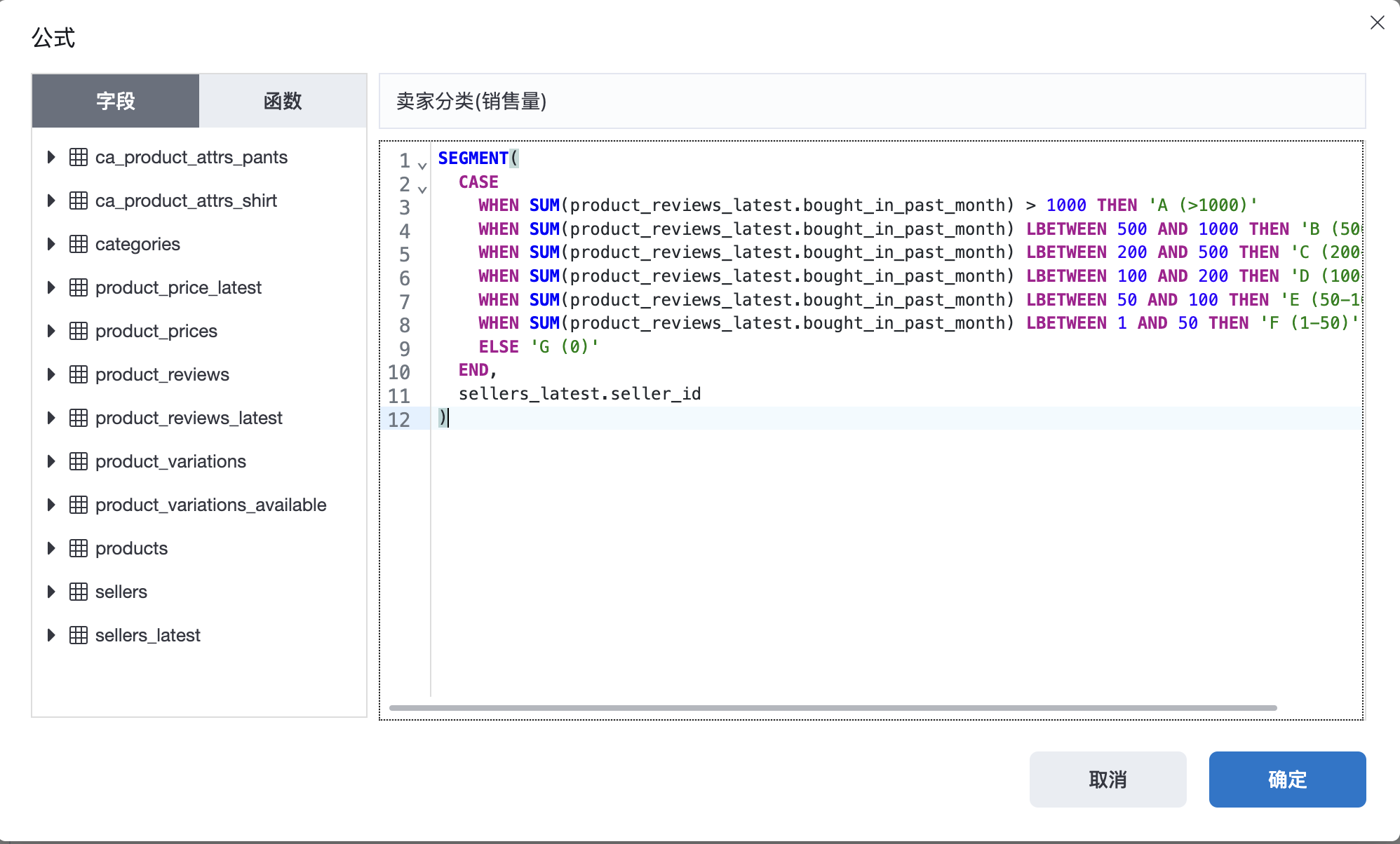Click the formula name field 卖家分类(销售量)
Viewport: 1400px width, 844px height.
(872, 101)
